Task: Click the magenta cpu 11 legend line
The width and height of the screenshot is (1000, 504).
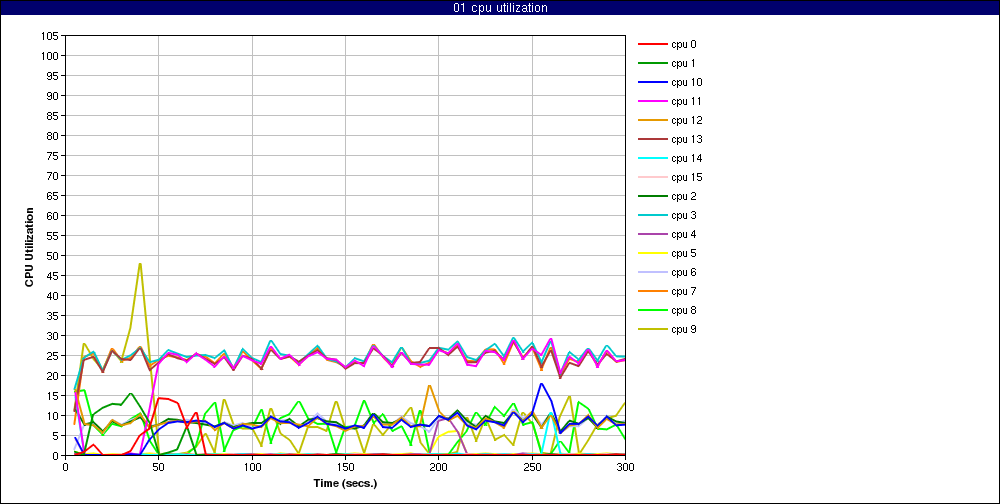Action: coord(652,101)
